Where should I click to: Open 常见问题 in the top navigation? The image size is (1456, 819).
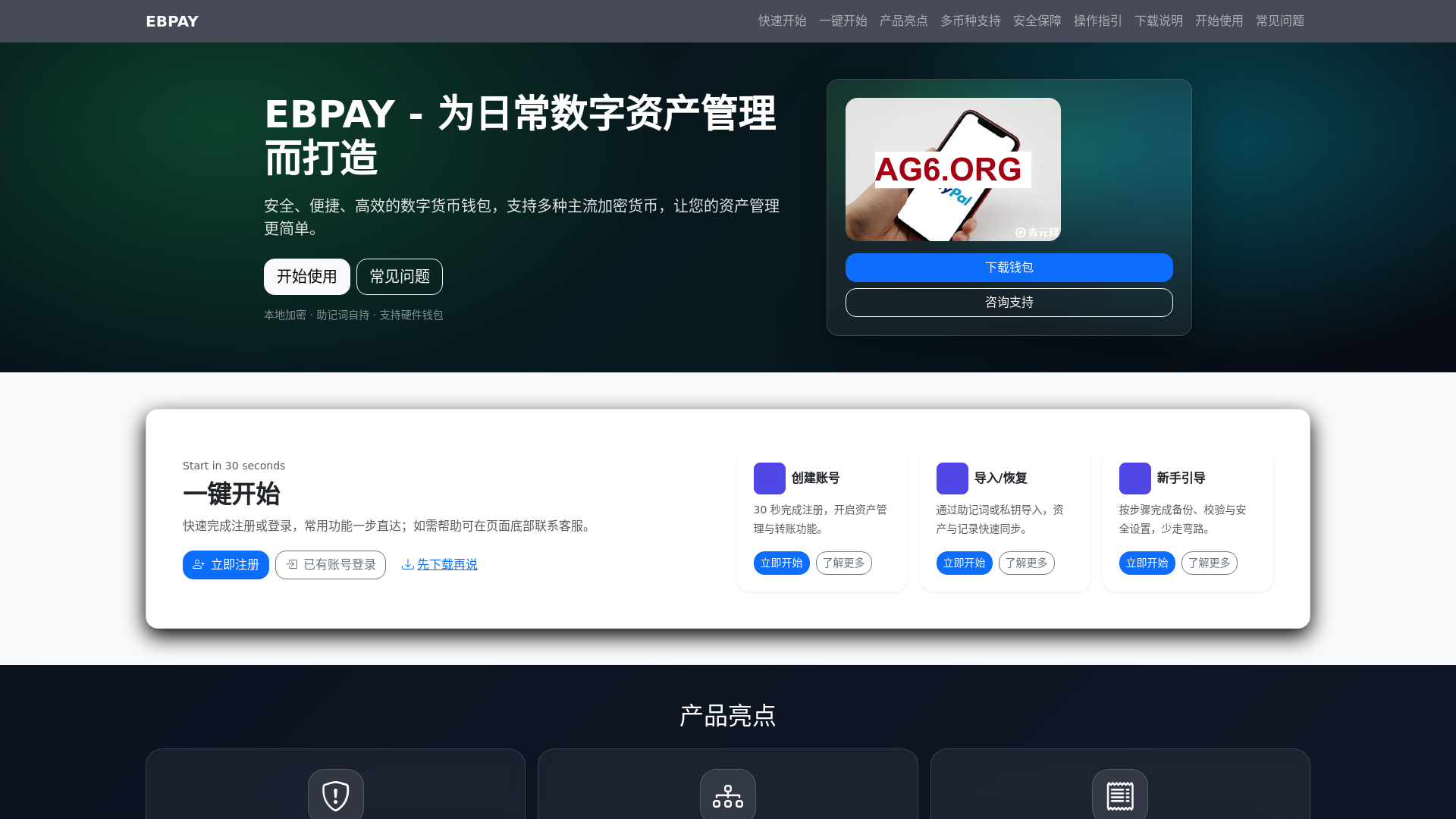[1279, 21]
